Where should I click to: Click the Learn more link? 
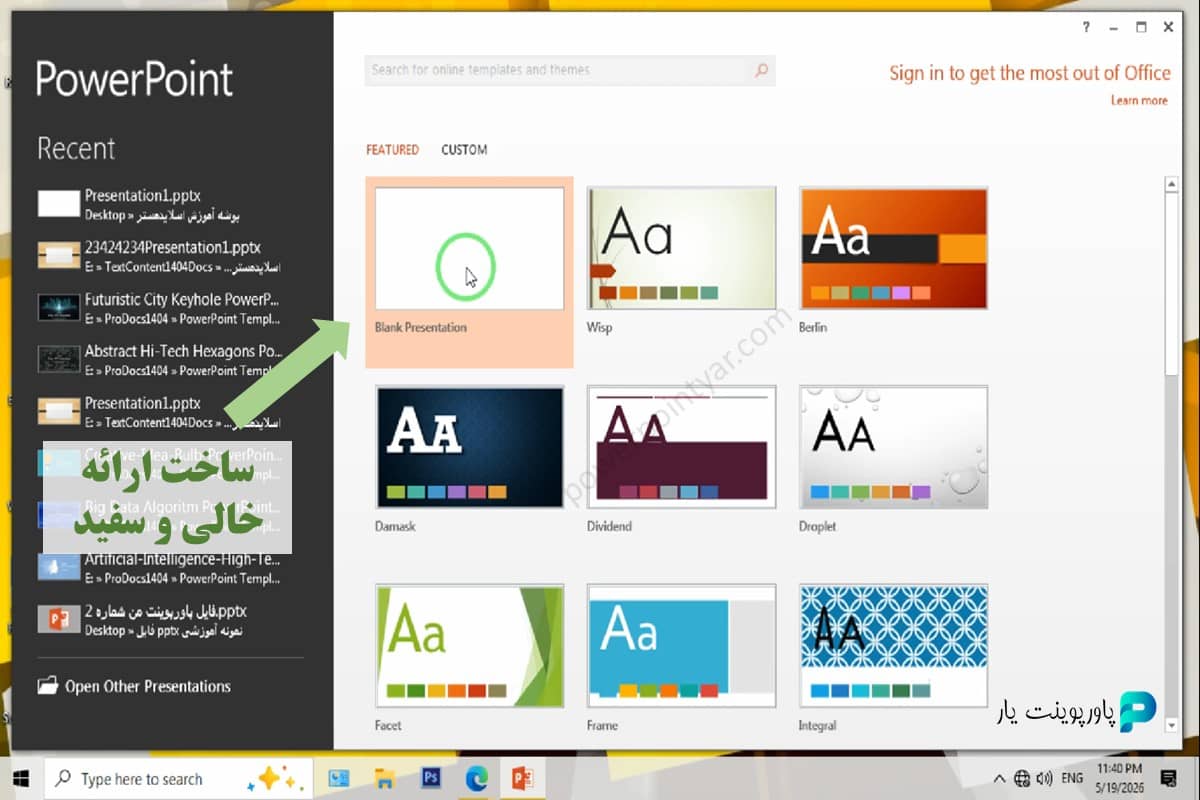[1139, 100]
